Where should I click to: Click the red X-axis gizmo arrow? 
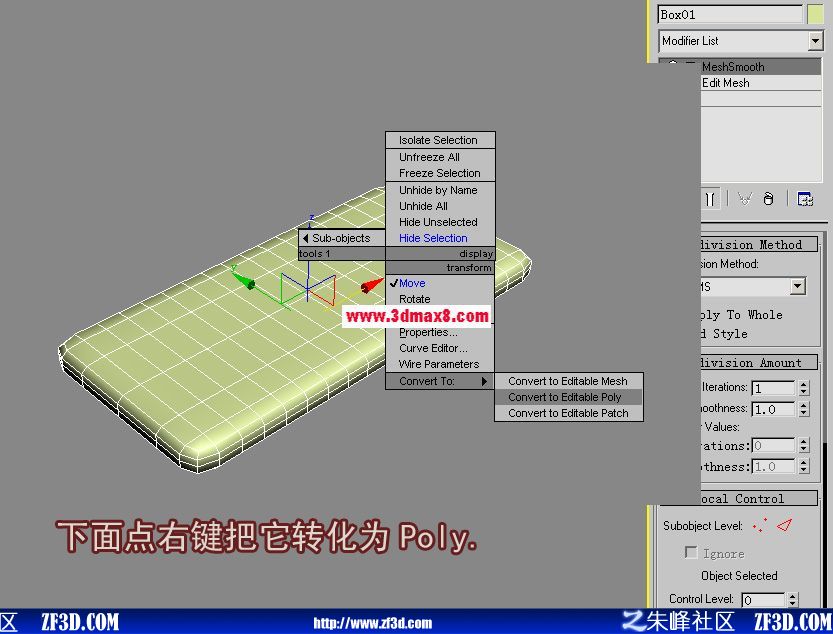pyautogui.click(x=371, y=285)
